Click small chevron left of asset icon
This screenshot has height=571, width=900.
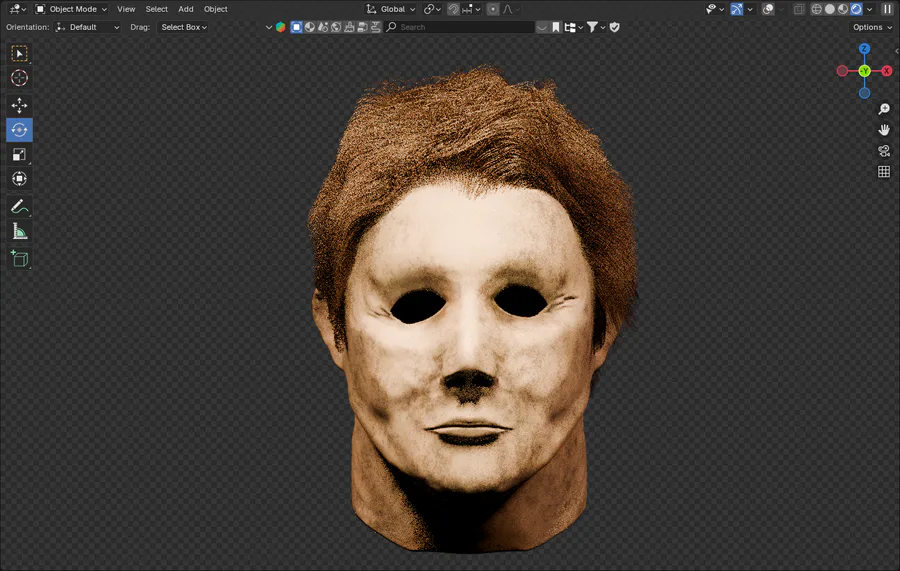pos(268,27)
